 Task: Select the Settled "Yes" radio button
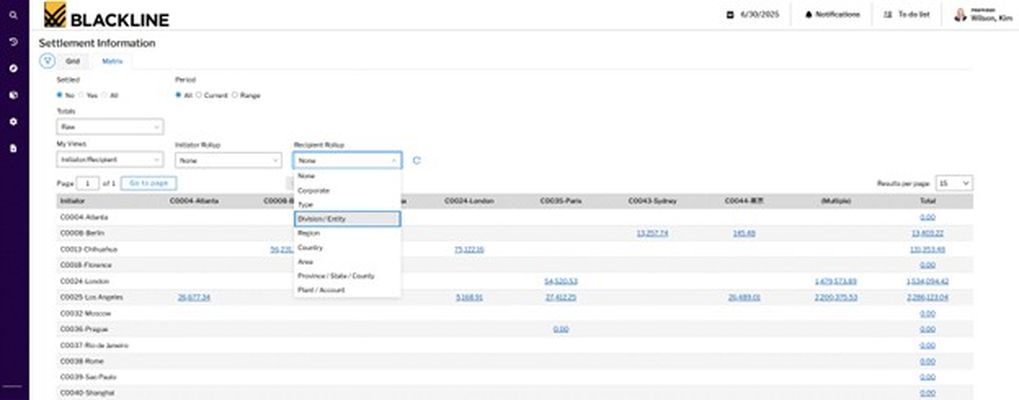(82, 95)
